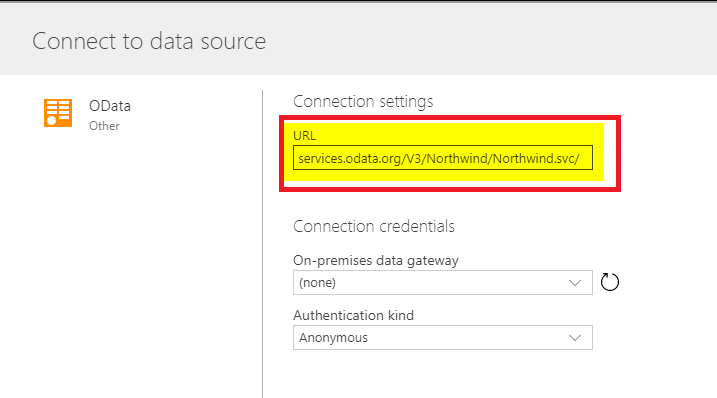717x398 pixels.
Task: Expand the Authentication kind chevron arrow
Action: 575,338
